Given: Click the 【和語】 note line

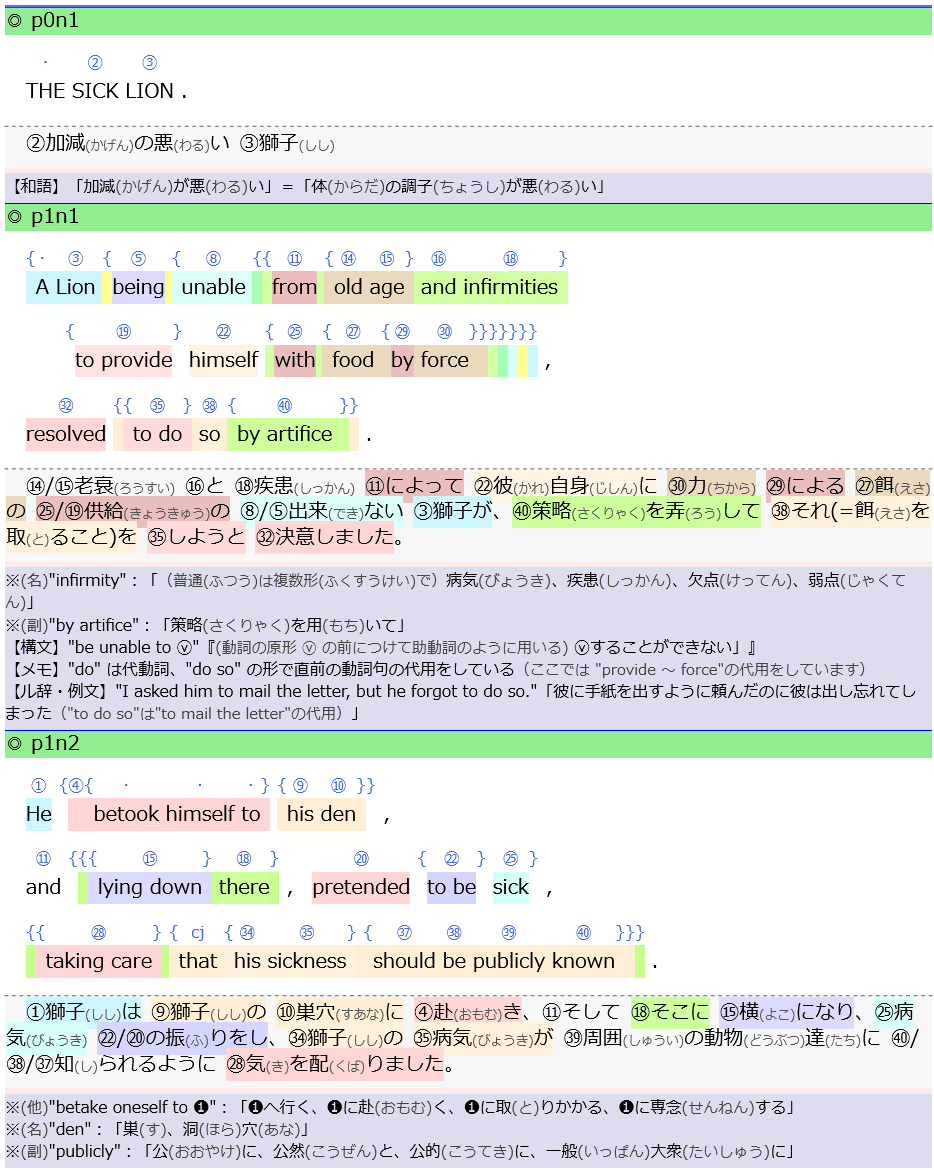Looking at the screenshot, I should tap(307, 187).
